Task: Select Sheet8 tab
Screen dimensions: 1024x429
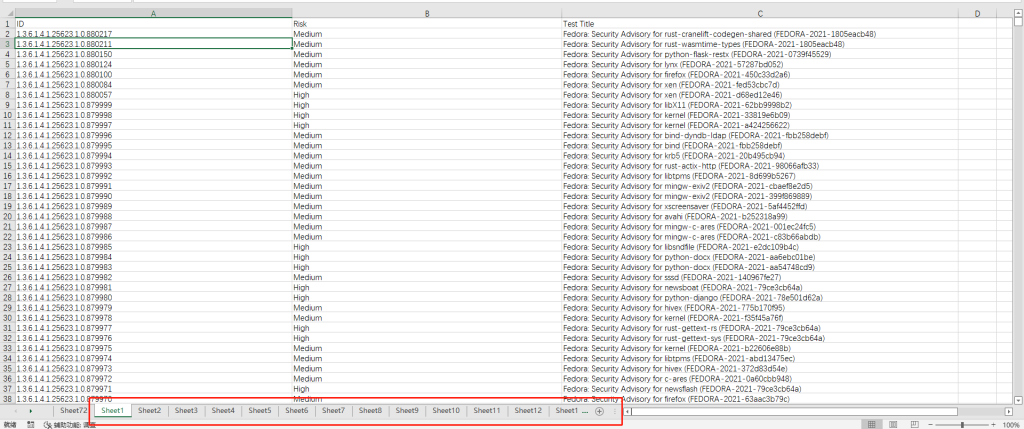Action: click(x=370, y=411)
